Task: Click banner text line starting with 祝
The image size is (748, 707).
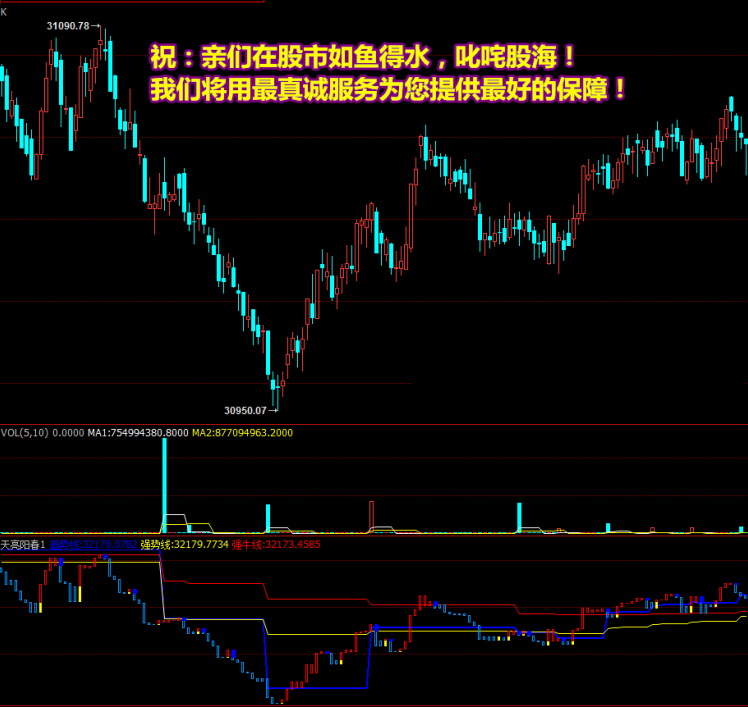Action: coord(362,56)
